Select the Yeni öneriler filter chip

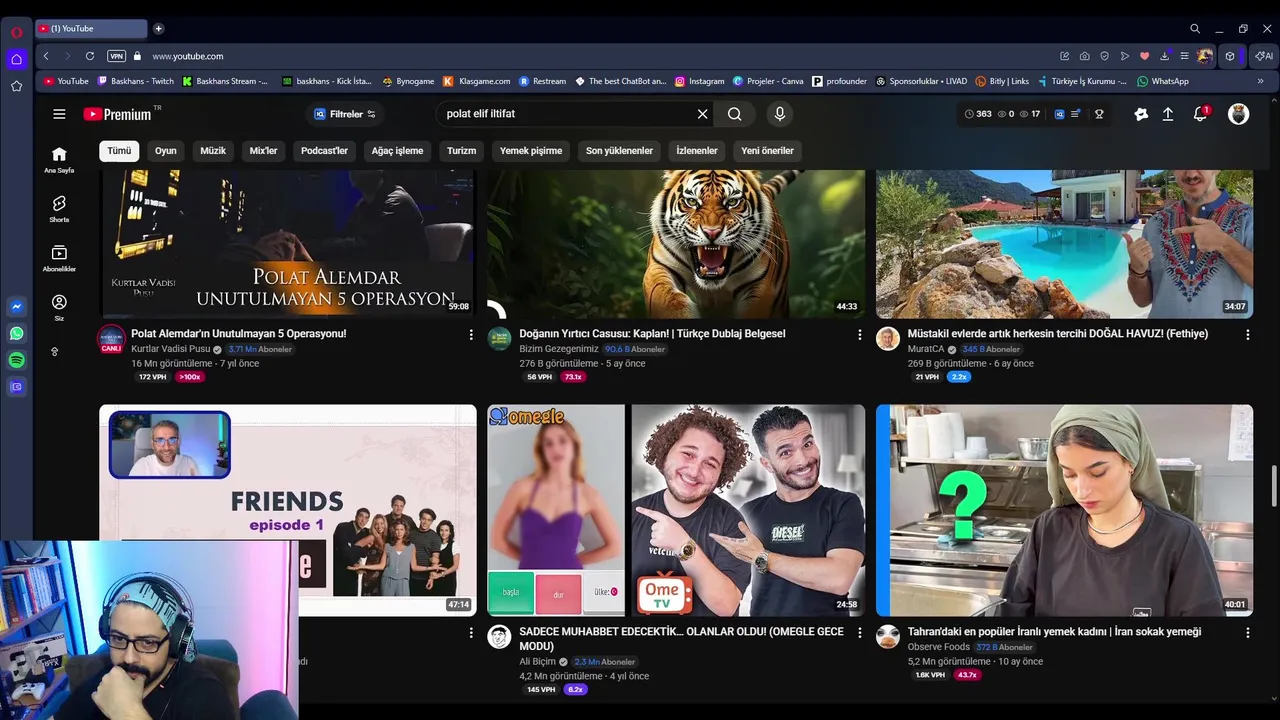pos(767,151)
